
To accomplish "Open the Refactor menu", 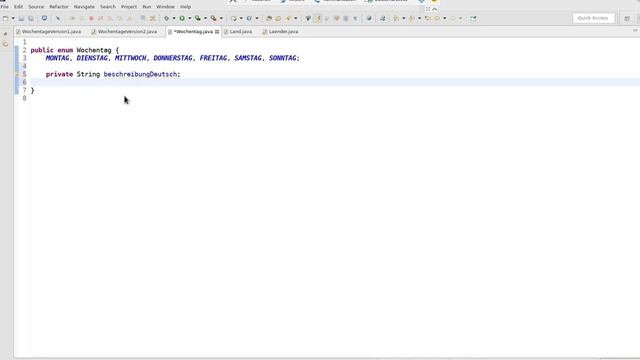I will click(x=59, y=7).
